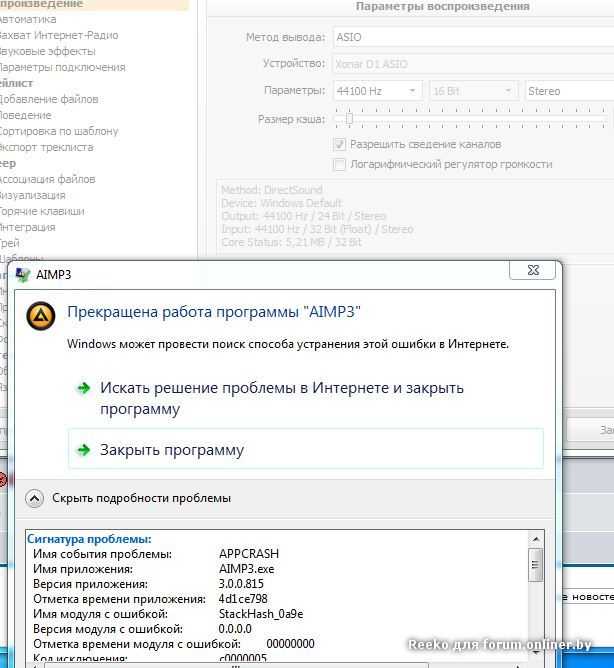Select "Горячие клавиши" settings item

click(x=42, y=211)
